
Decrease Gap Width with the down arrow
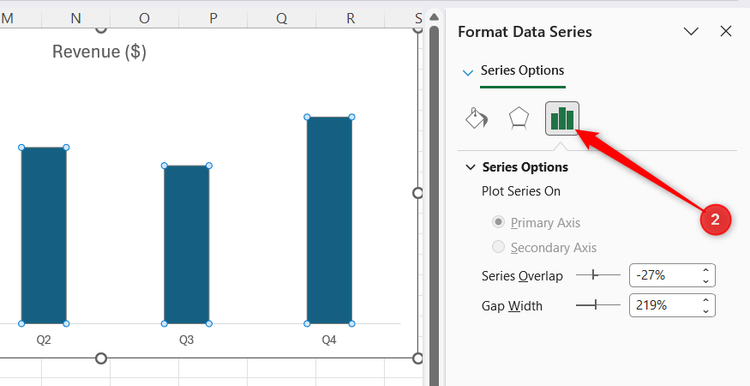706,311
